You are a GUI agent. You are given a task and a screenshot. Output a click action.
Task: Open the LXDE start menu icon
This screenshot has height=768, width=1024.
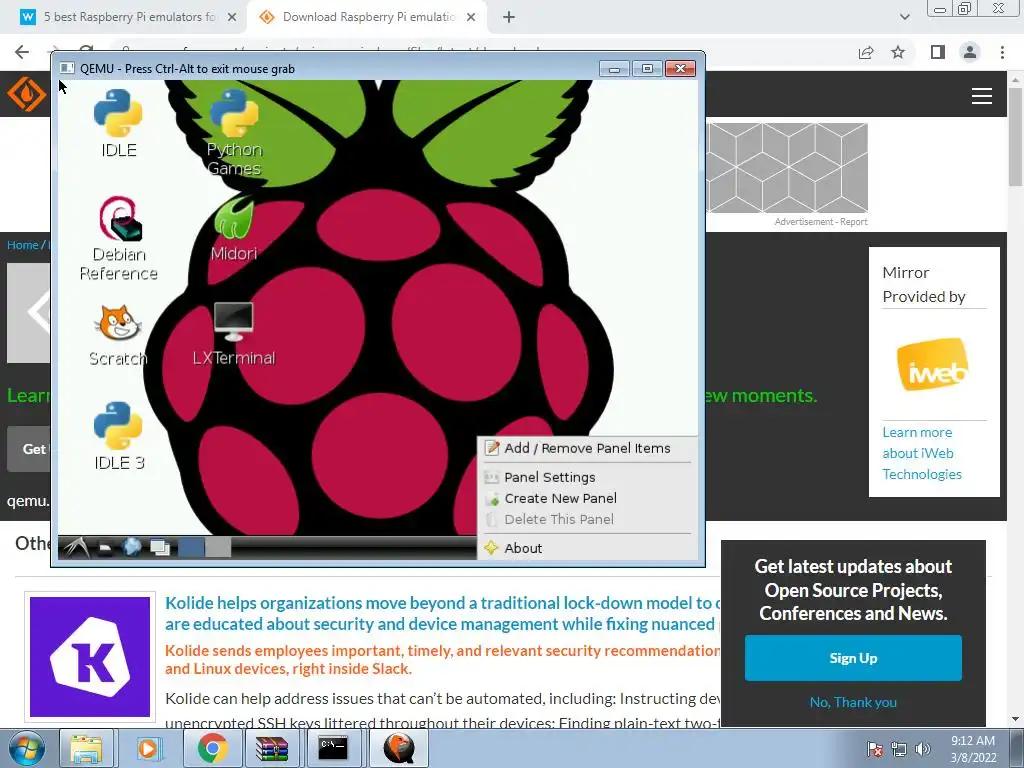[x=76, y=547]
